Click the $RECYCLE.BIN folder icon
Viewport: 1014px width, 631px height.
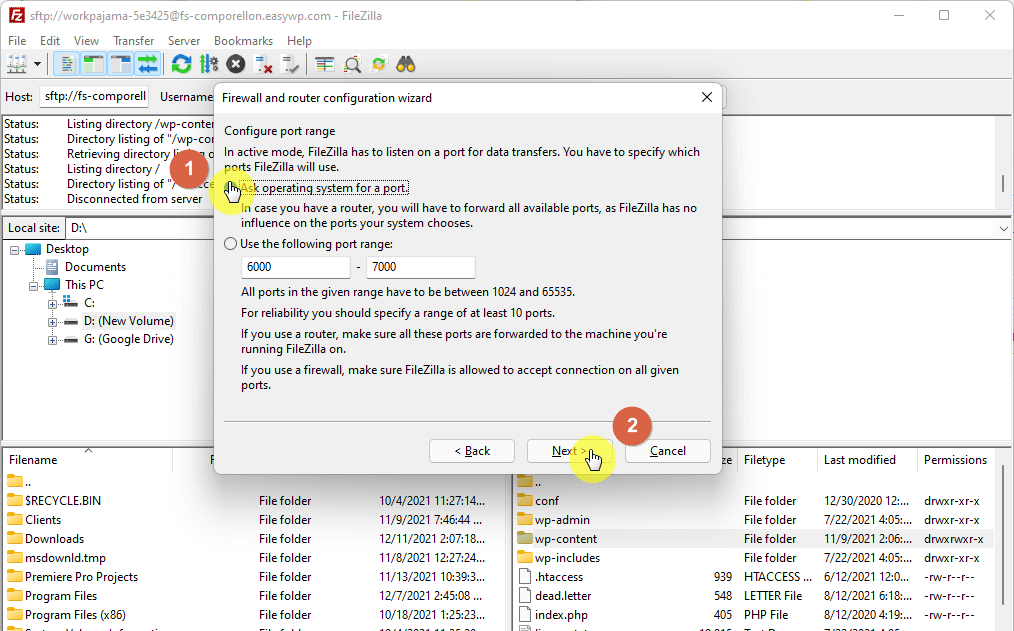15,500
